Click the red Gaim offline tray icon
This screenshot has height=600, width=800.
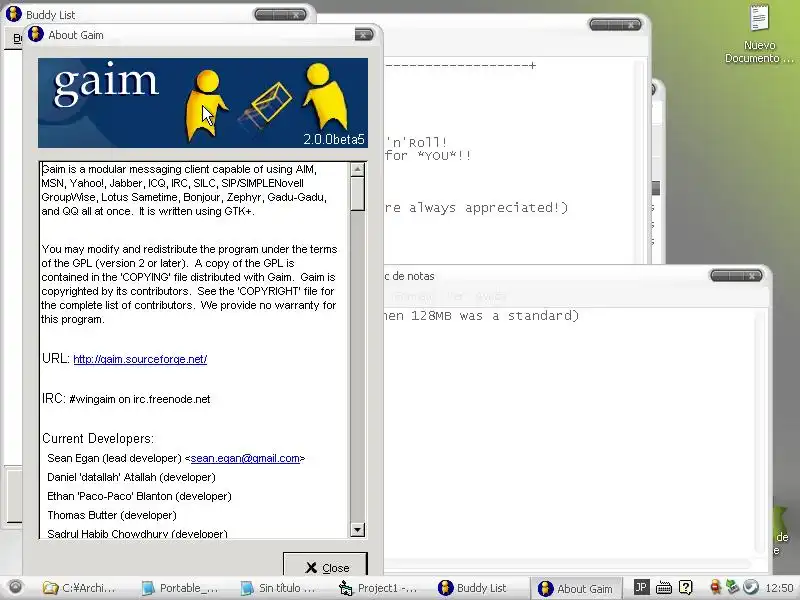pyautogui.click(x=715, y=587)
